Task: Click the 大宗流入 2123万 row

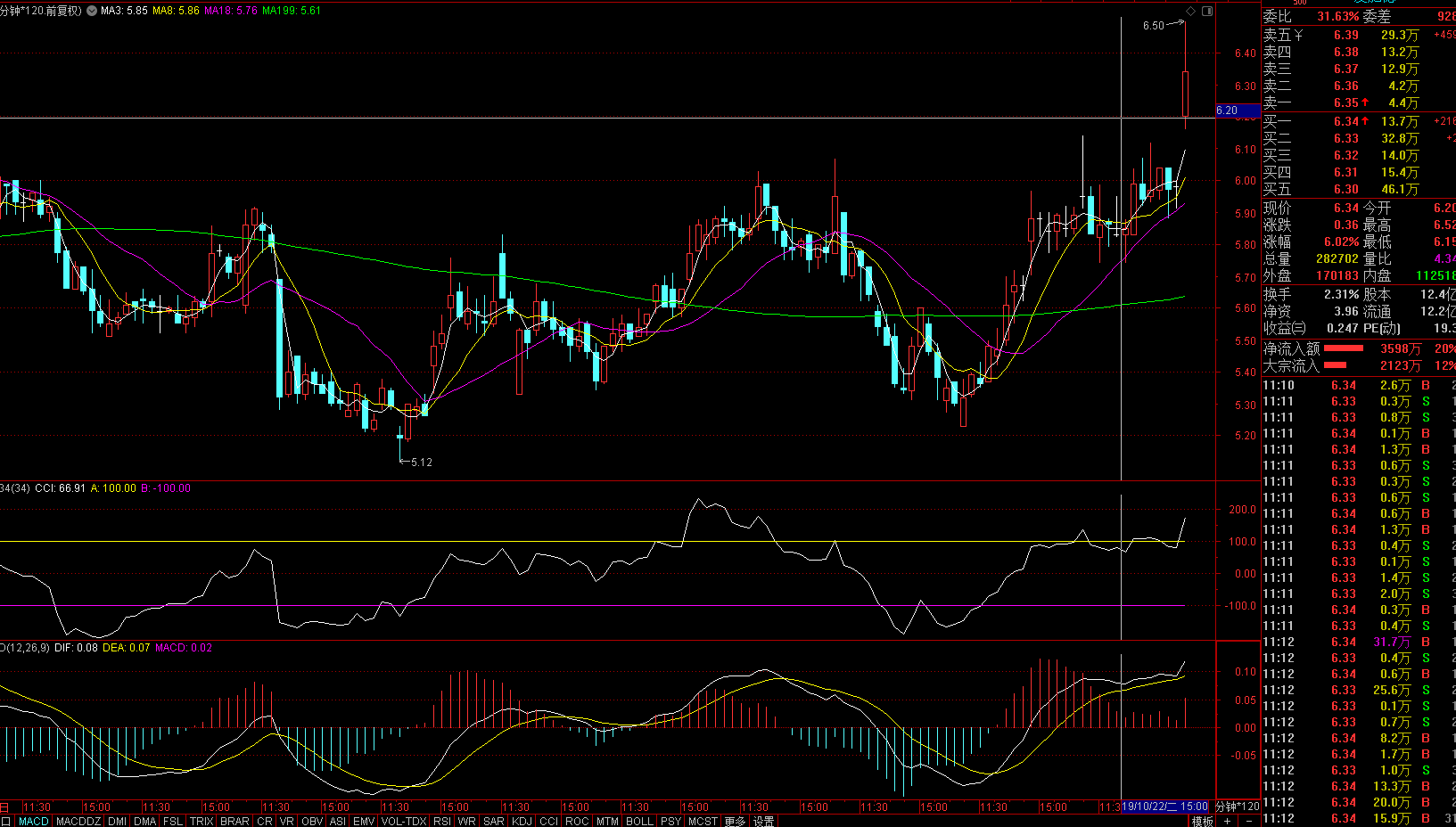Action: pos(1359,366)
